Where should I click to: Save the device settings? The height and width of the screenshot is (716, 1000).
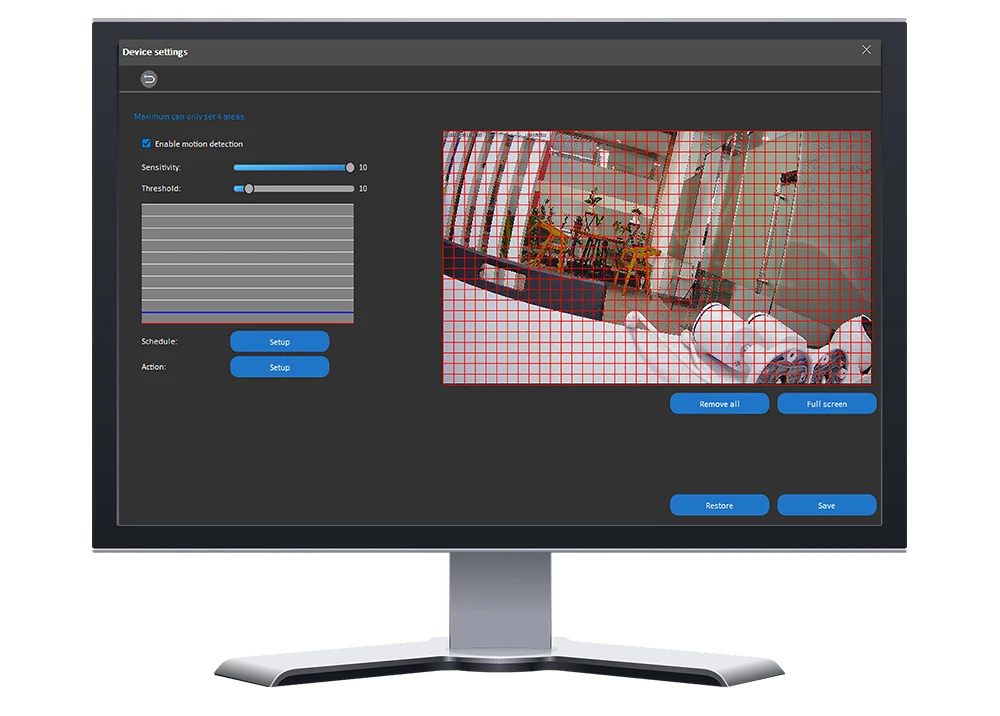(x=827, y=505)
